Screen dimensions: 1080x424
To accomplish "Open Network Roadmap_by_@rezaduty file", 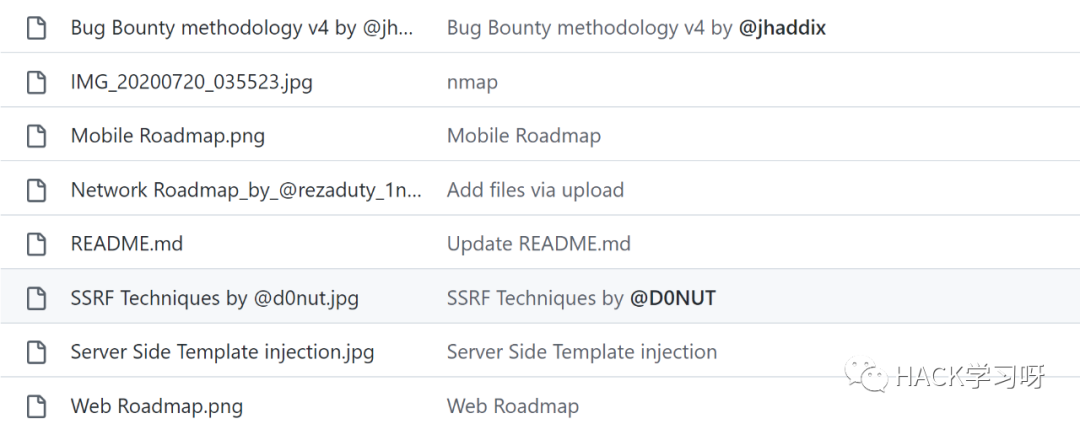I will pyautogui.click(x=247, y=190).
